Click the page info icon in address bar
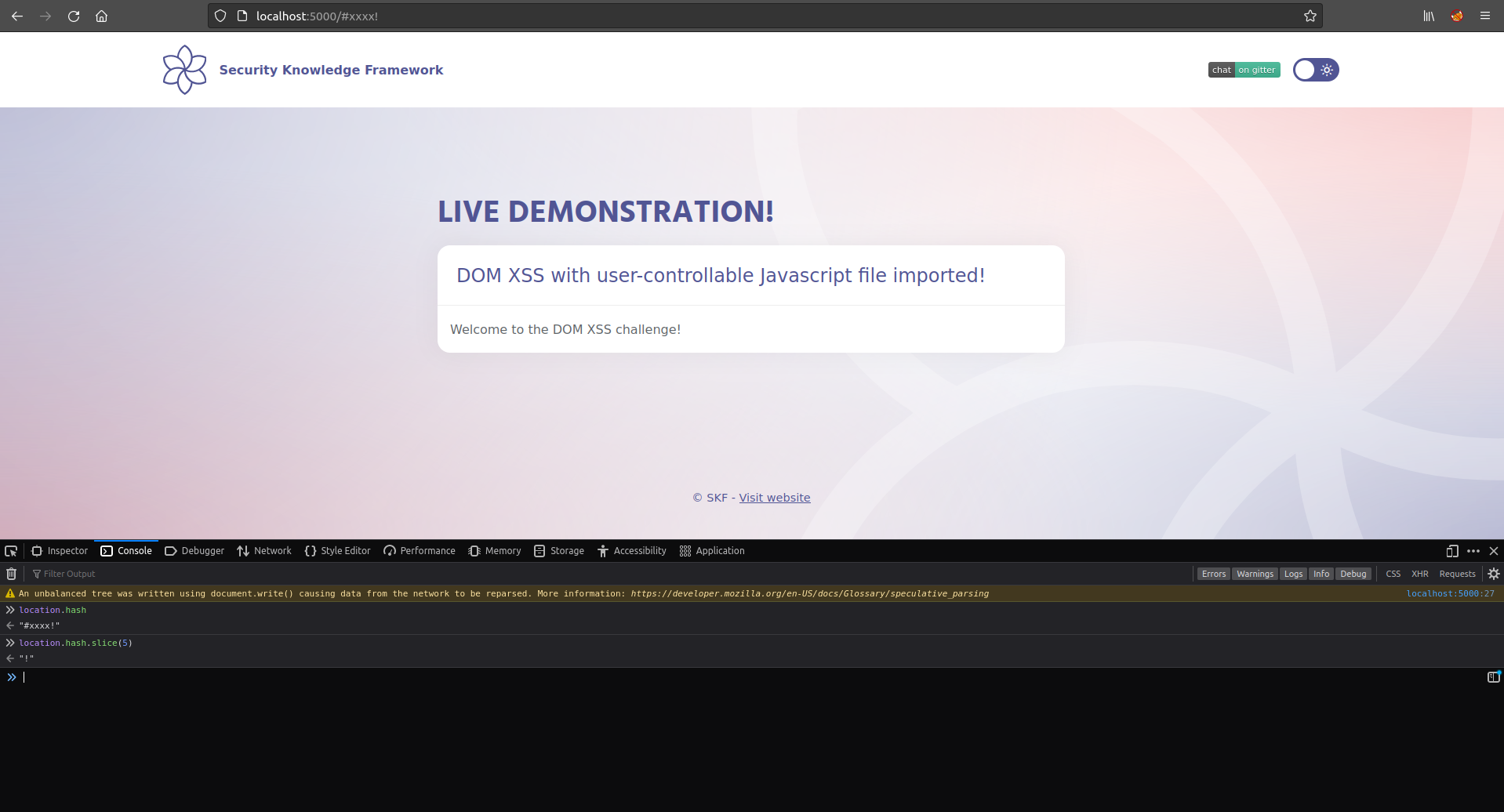 (x=242, y=16)
